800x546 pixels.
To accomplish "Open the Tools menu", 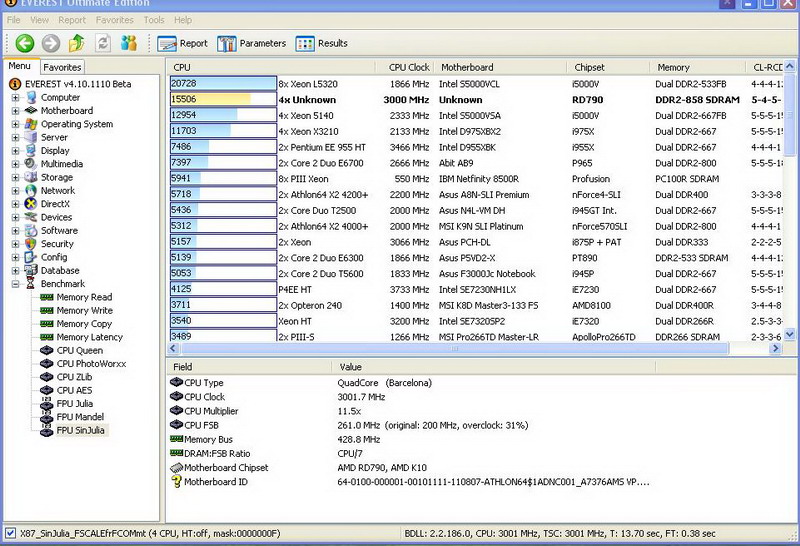I will (x=154, y=20).
